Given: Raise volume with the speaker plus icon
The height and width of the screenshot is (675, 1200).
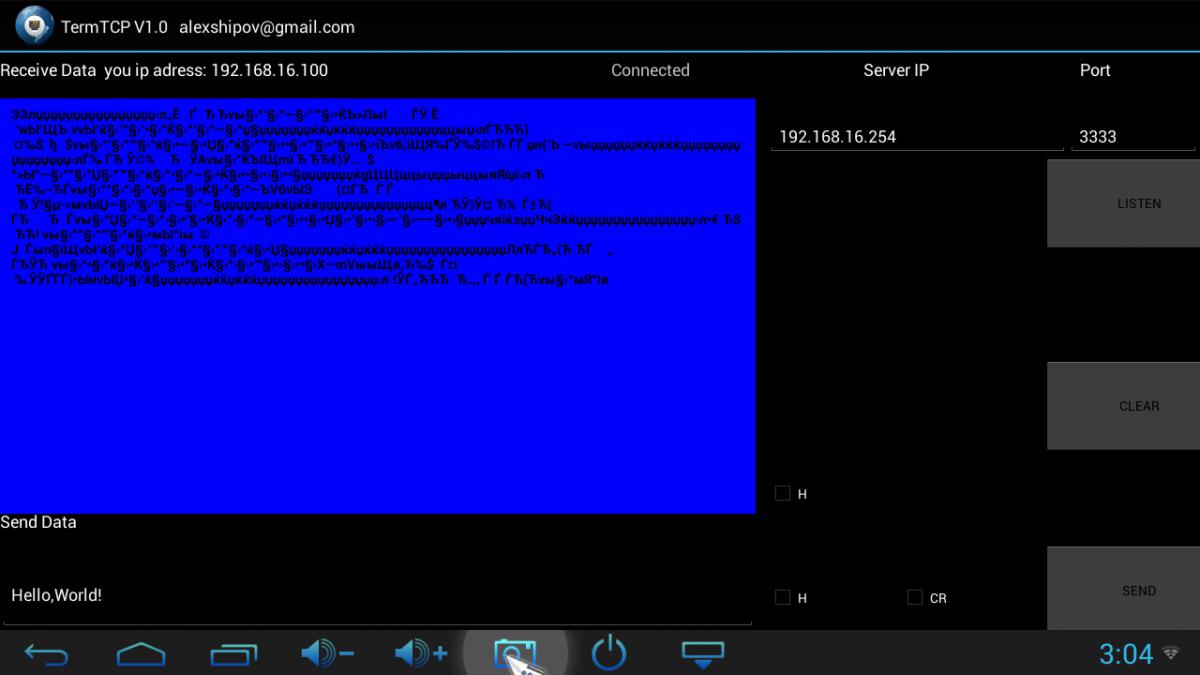Looking at the screenshot, I should pyautogui.click(x=420, y=654).
